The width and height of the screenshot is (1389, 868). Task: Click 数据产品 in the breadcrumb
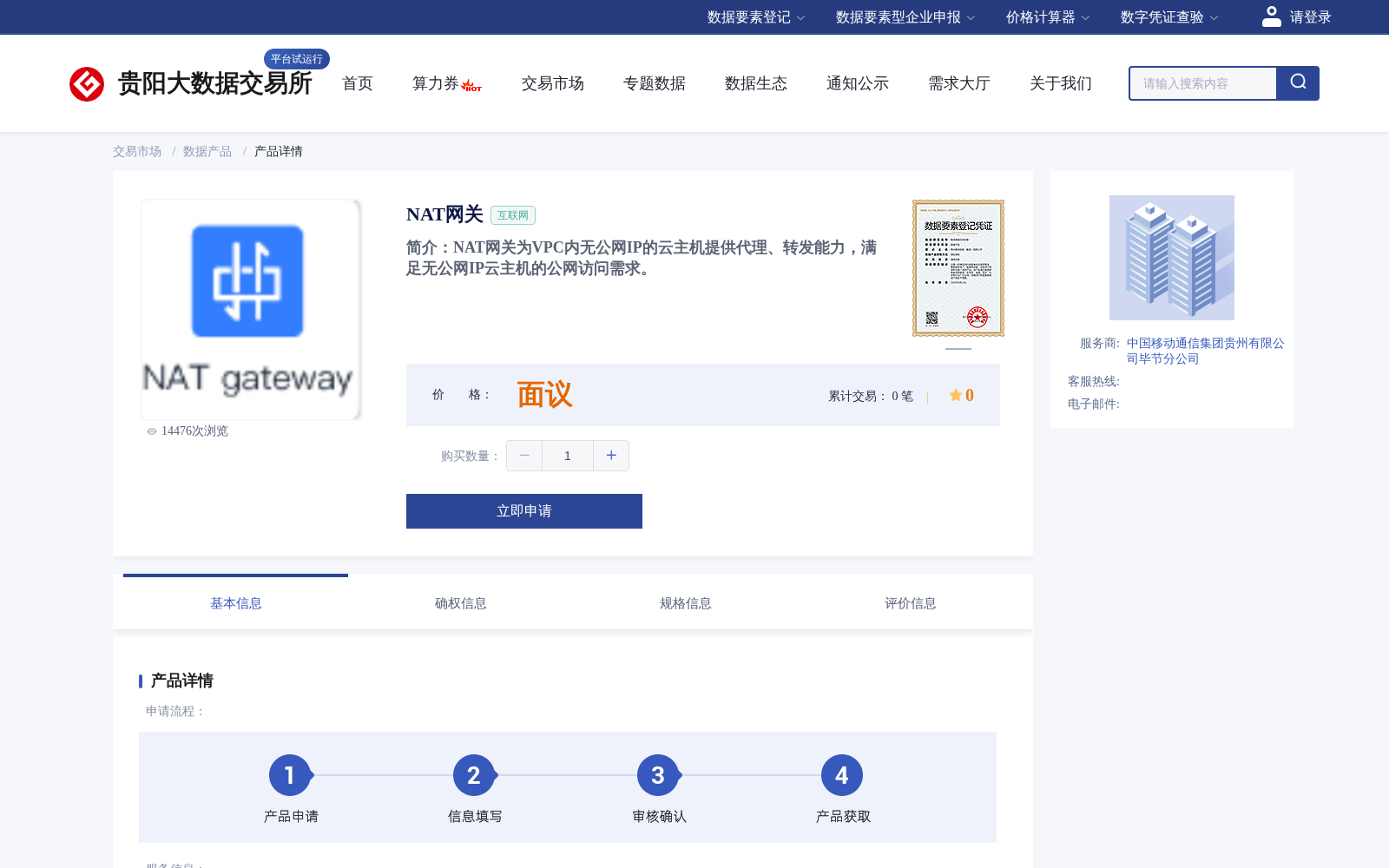tap(207, 151)
